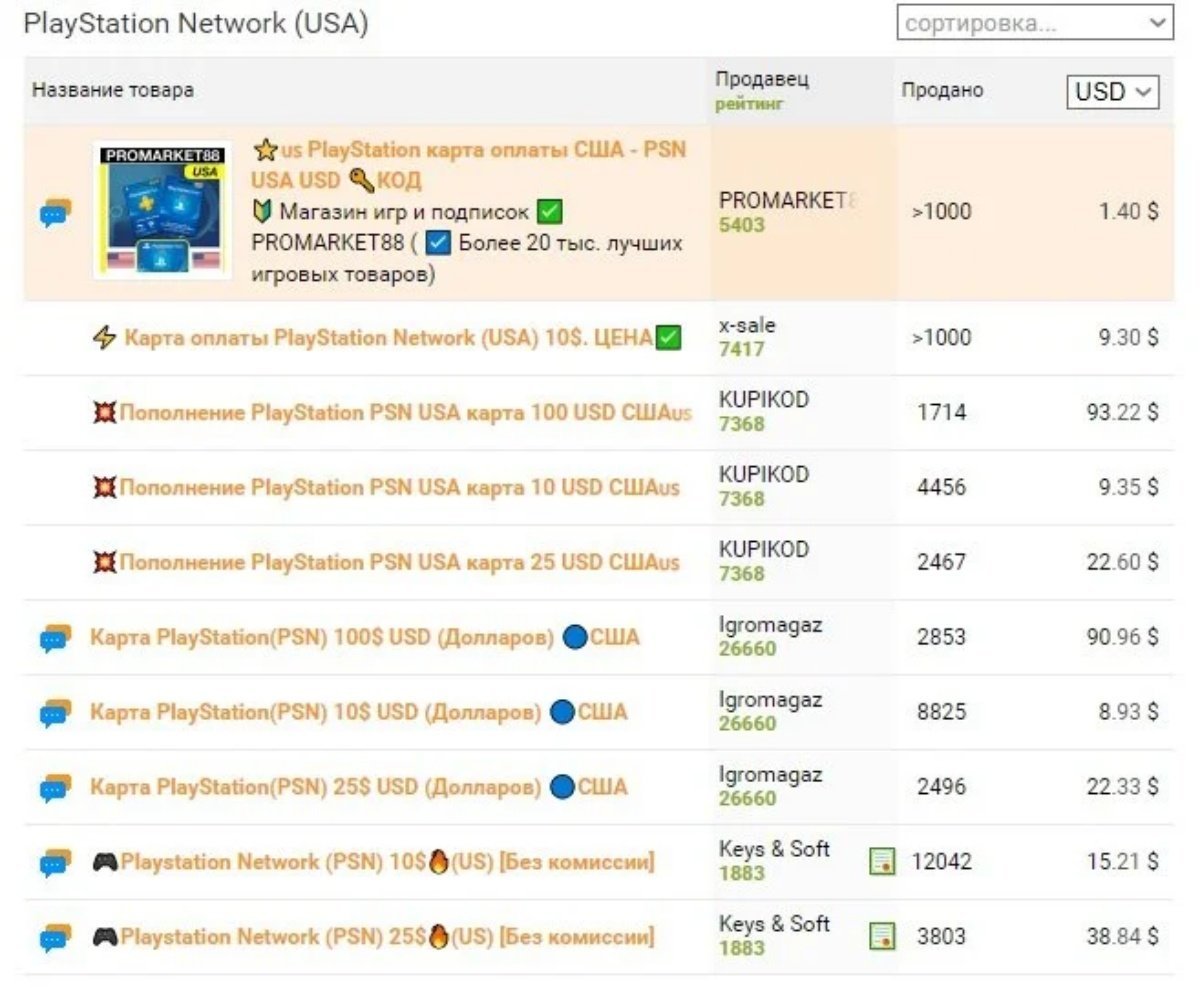Click KUPIKOD seller in 10 USD row
Image resolution: width=1200 pixels, height=988 pixels.
coord(764,474)
